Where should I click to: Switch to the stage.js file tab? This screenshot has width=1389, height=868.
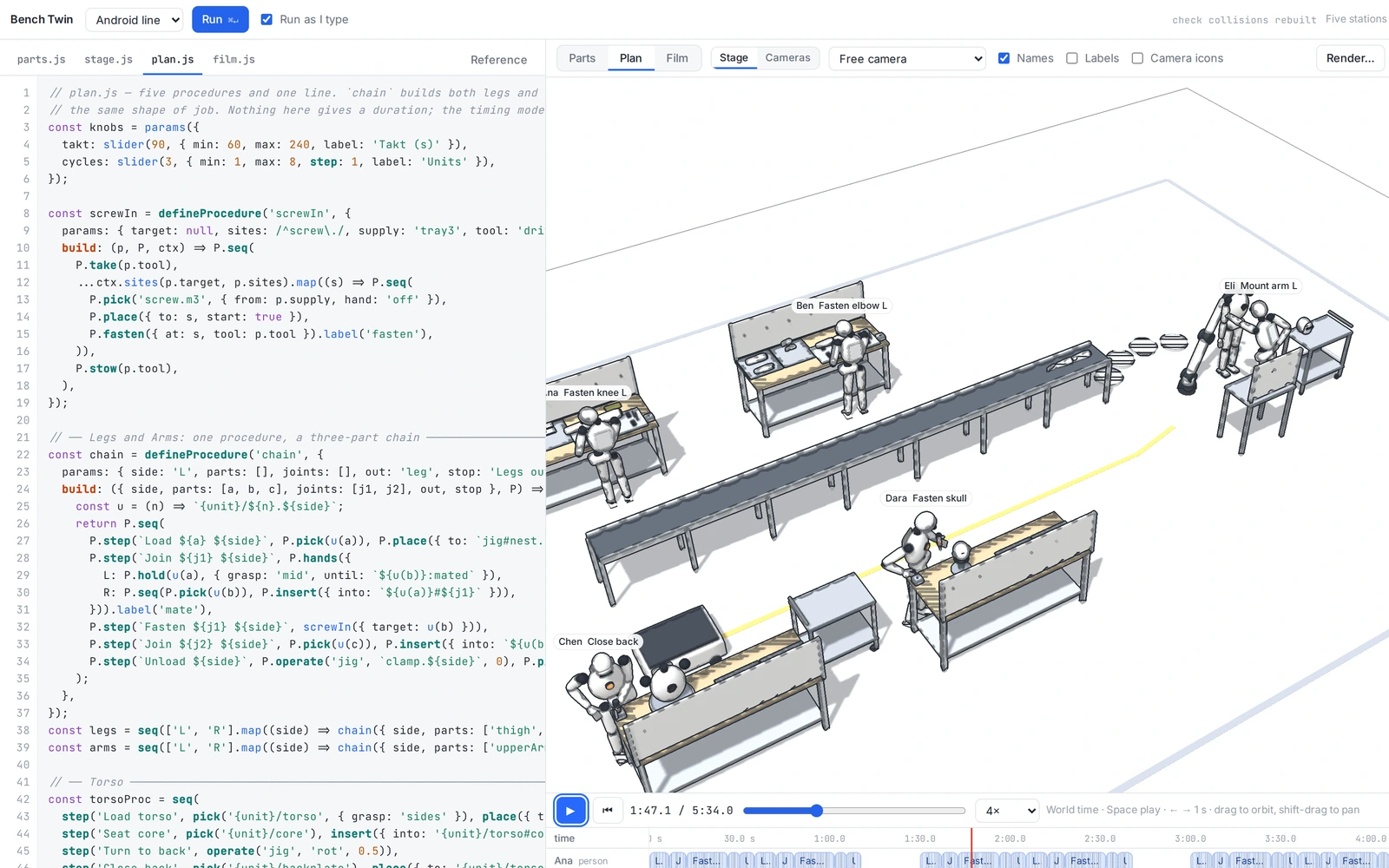[109, 59]
